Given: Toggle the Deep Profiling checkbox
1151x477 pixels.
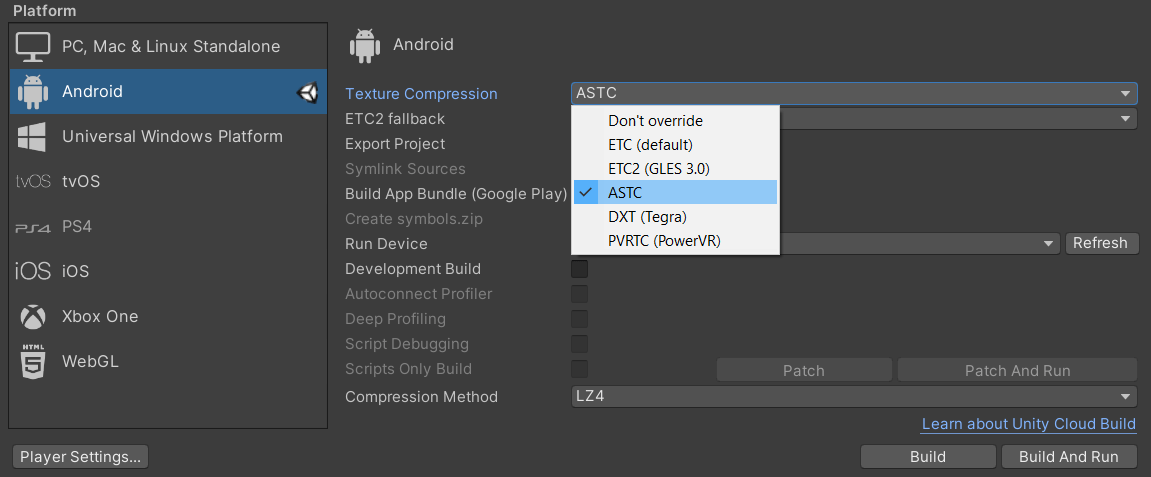Looking at the screenshot, I should tap(580, 319).
